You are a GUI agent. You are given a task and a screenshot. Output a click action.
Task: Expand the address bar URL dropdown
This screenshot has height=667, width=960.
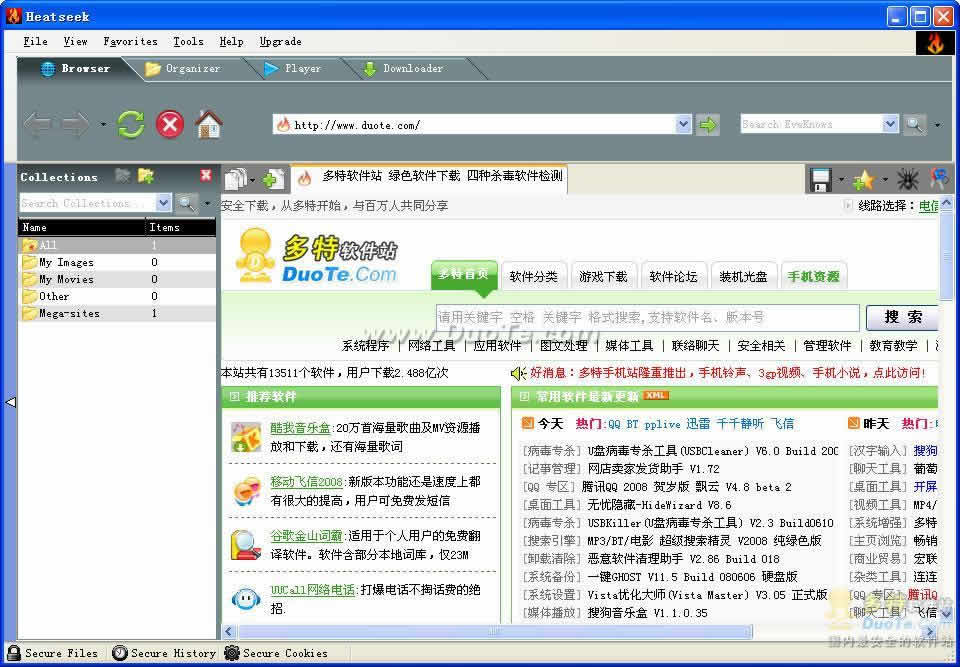684,125
